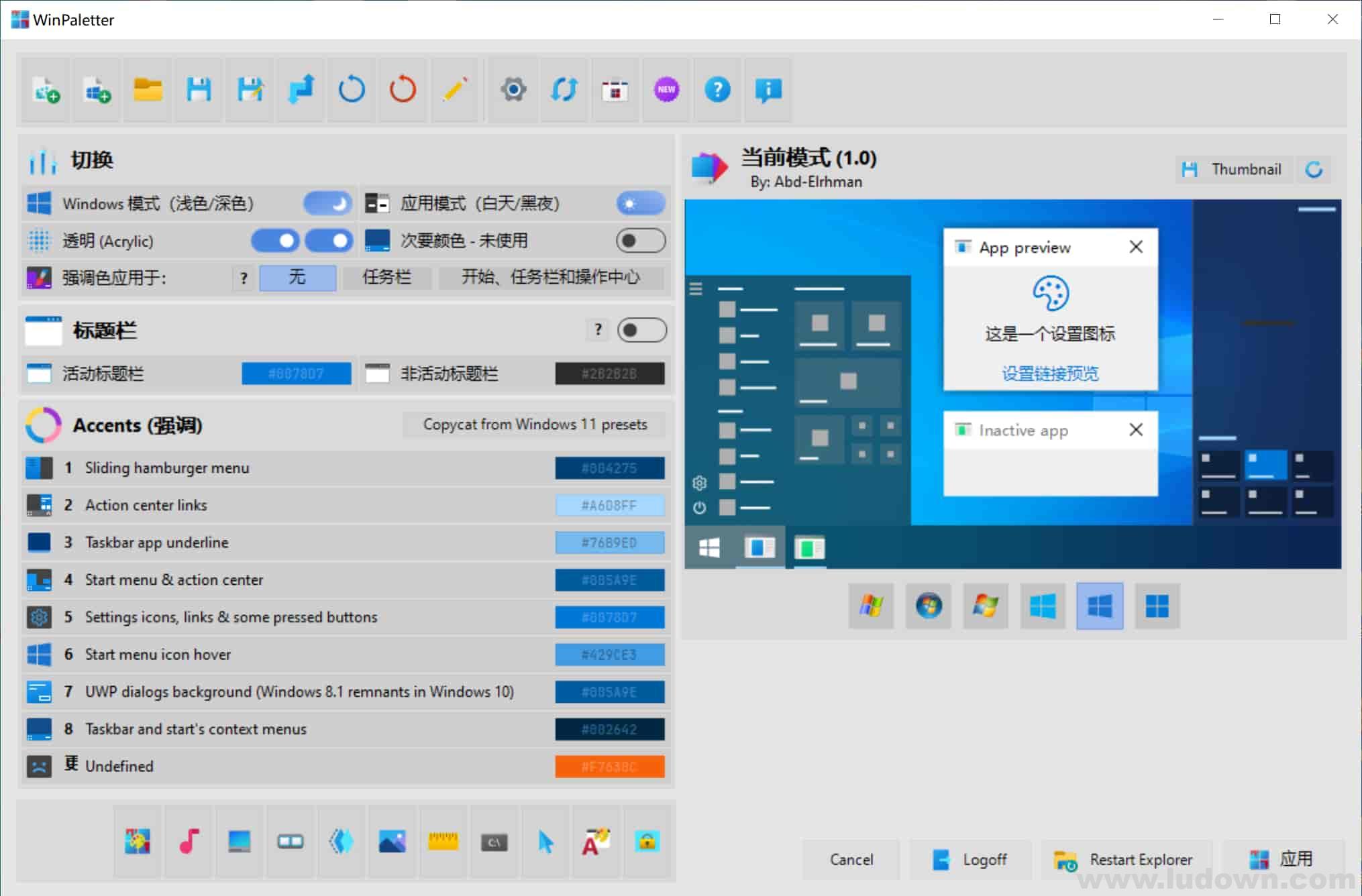
Task: Select the Windows 11 logo preview style
Action: point(1157,606)
